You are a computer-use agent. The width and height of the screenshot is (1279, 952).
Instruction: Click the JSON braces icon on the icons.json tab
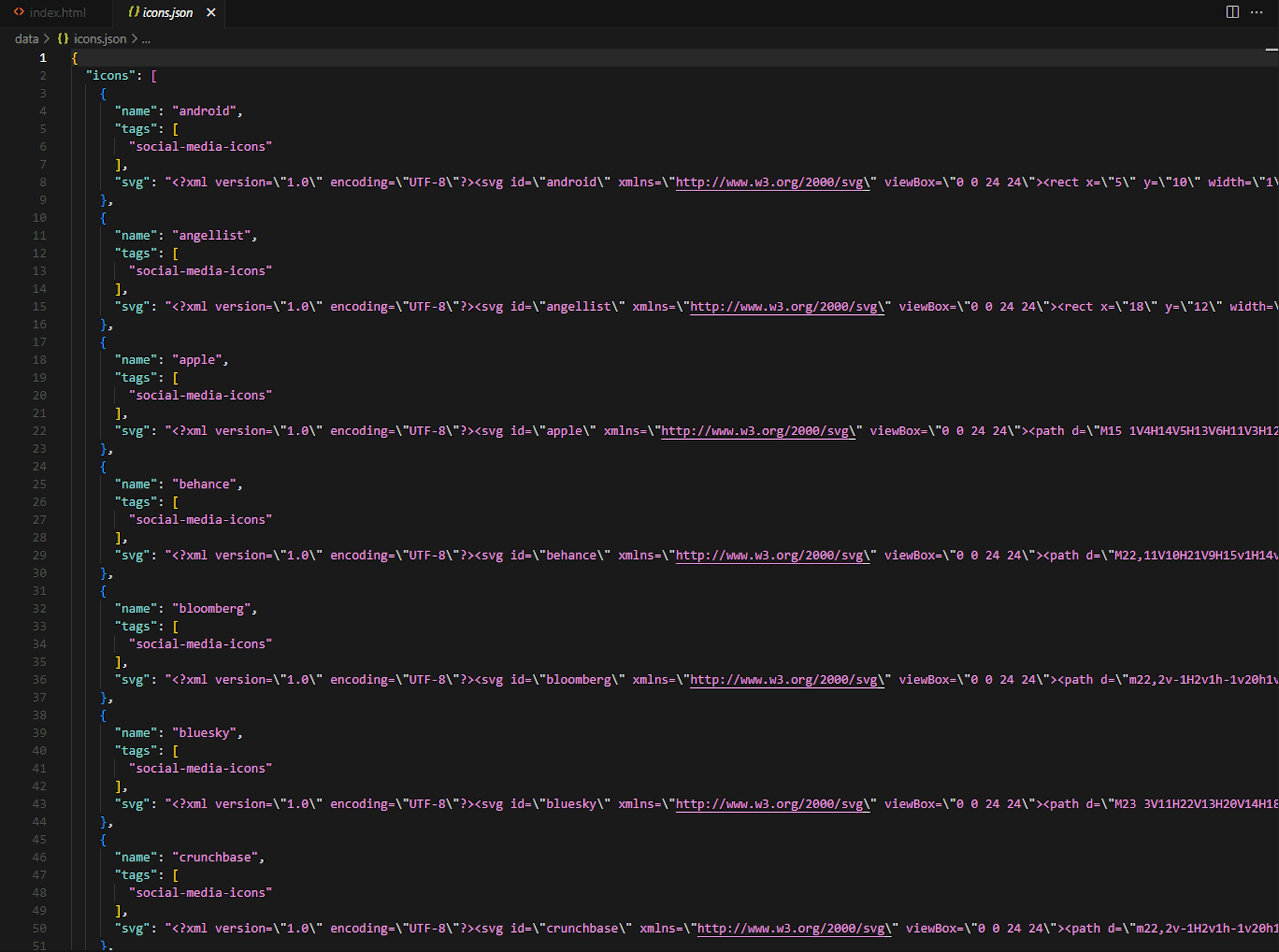[133, 12]
